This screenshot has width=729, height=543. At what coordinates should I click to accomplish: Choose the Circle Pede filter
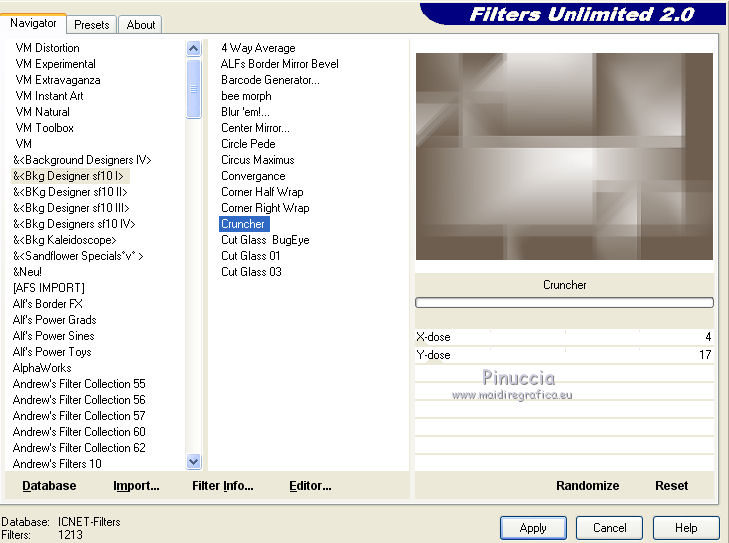[248, 144]
